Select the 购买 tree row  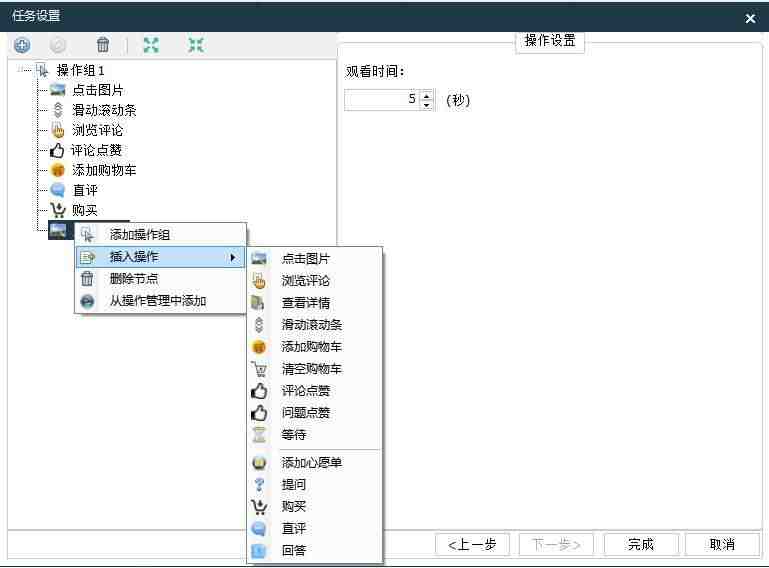coord(85,210)
